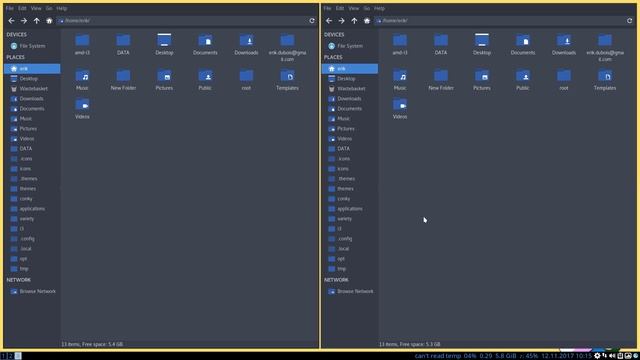The width and height of the screenshot is (640, 360).
Task: Select Music folder icon in left window
Action: click(82, 76)
